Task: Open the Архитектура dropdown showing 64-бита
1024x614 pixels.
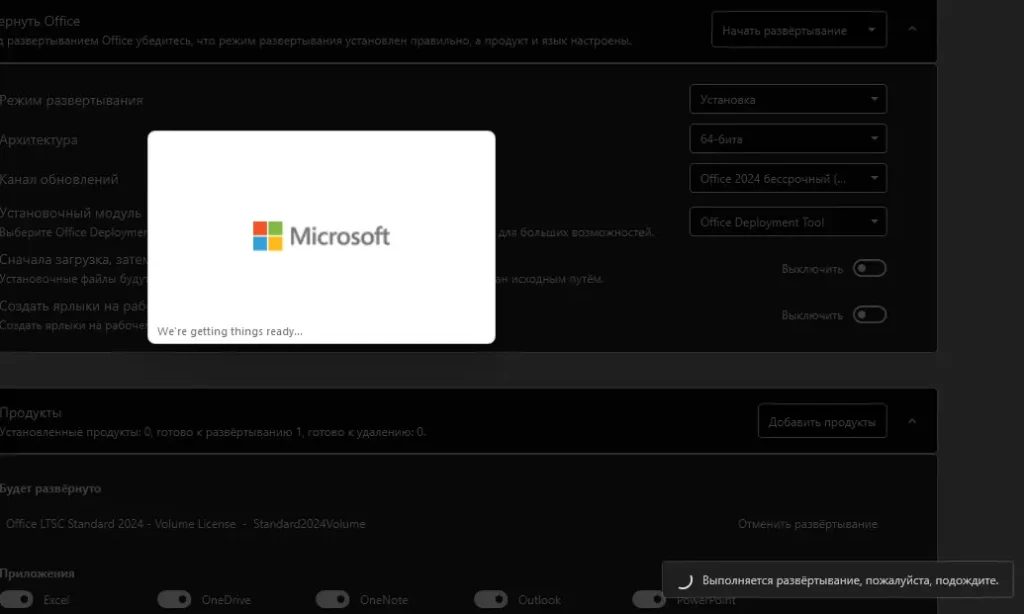Action: click(787, 139)
